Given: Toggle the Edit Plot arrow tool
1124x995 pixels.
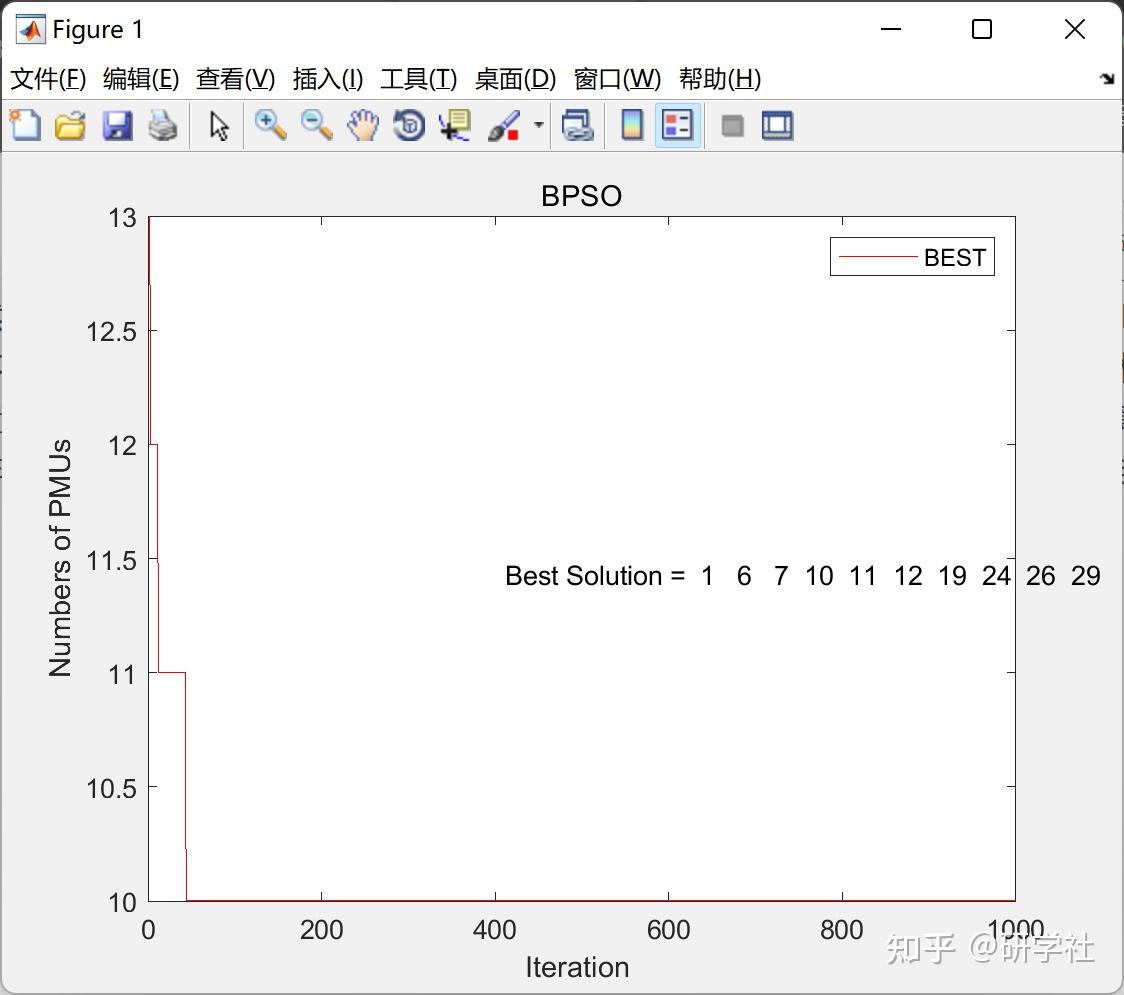Looking at the screenshot, I should (217, 125).
